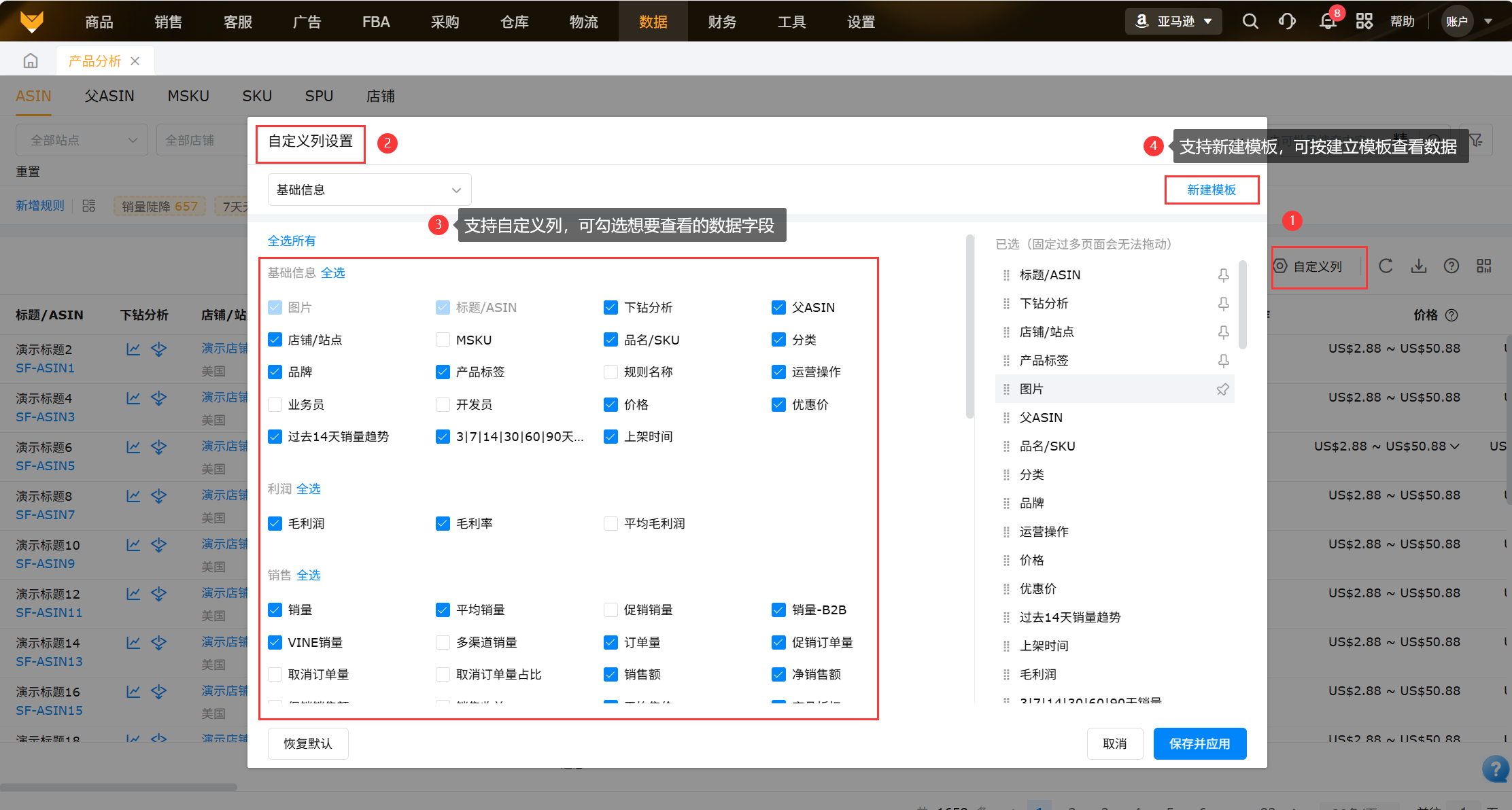The width and height of the screenshot is (1512, 810).
Task: Click the search magnifier icon in top bar
Action: [1250, 22]
